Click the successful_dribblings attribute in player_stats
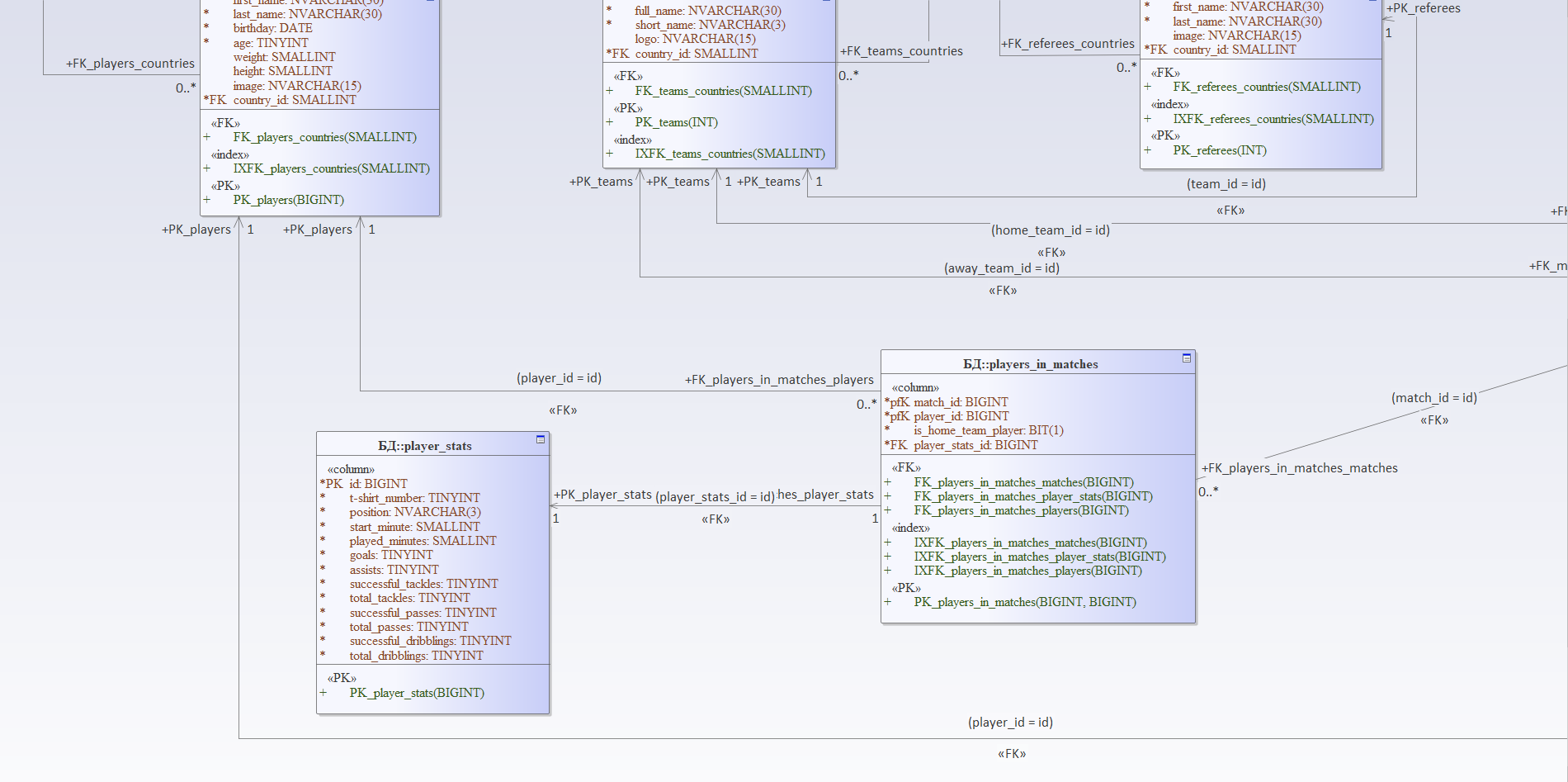Image resolution: width=1568 pixels, height=782 pixels. [x=430, y=641]
